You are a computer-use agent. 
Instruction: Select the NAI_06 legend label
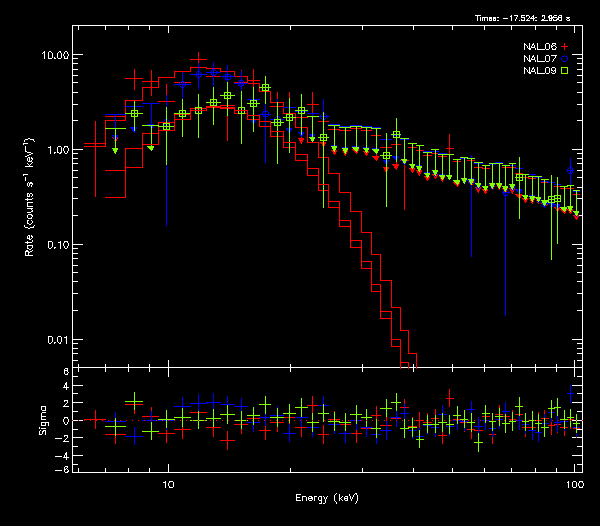tap(540, 47)
